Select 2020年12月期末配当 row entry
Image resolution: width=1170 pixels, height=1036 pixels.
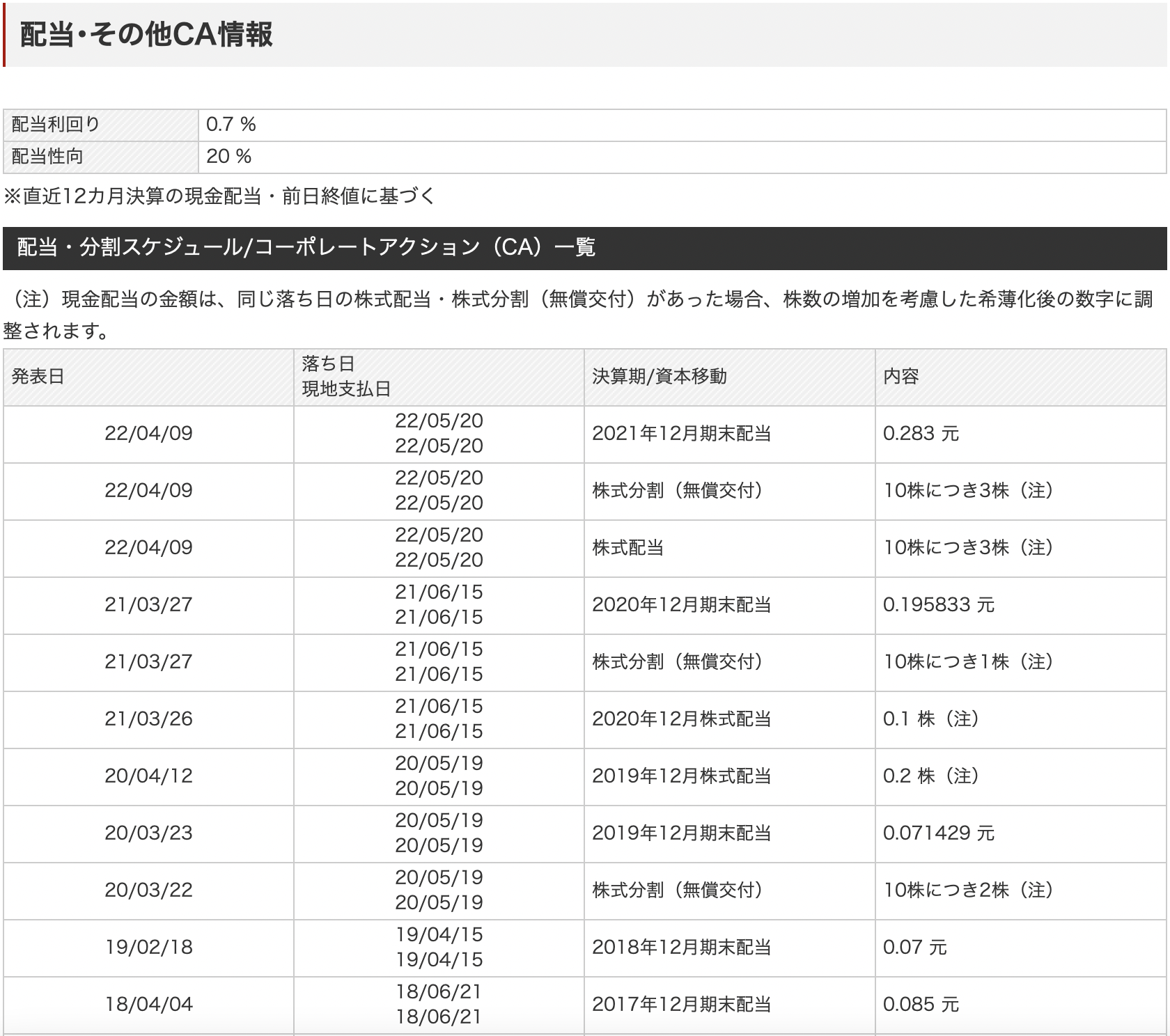(x=682, y=605)
